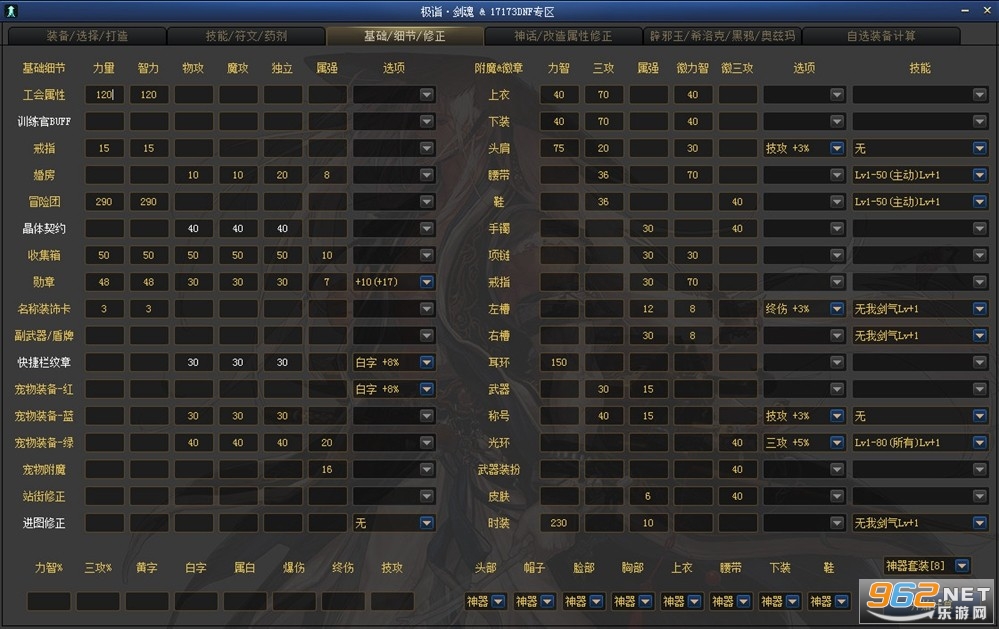Select the 冒险团 力量 290 field
This screenshot has height=629, width=999.
104,202
